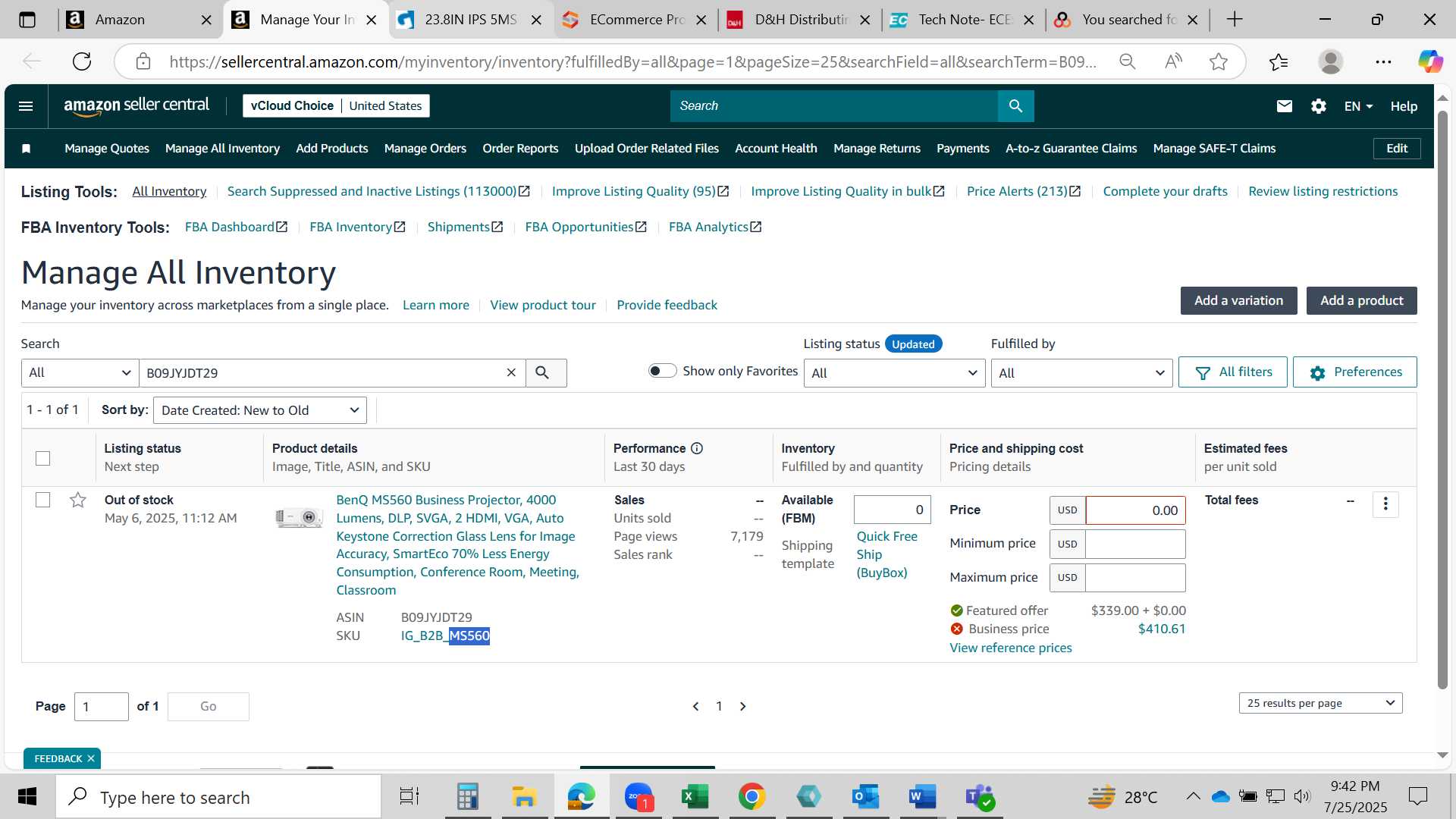Open Account Health in nav bar

776,149
